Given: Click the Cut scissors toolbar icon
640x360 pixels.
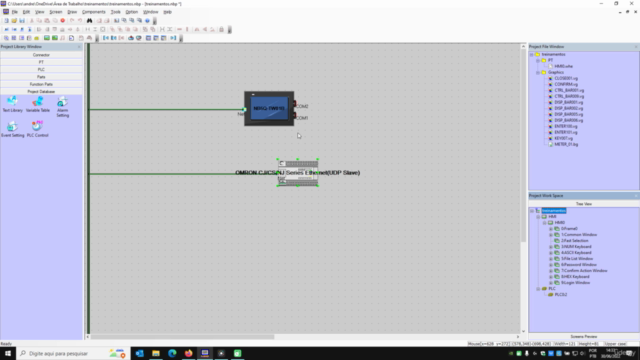Looking at the screenshot, I should coord(31,20).
